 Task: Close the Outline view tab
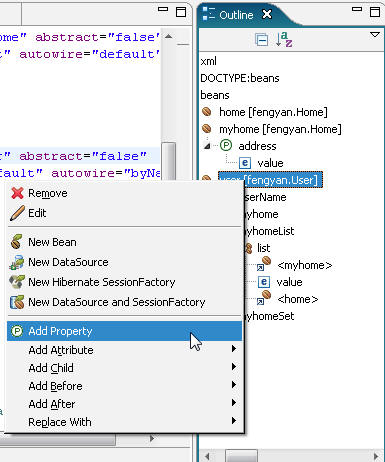click(x=267, y=14)
